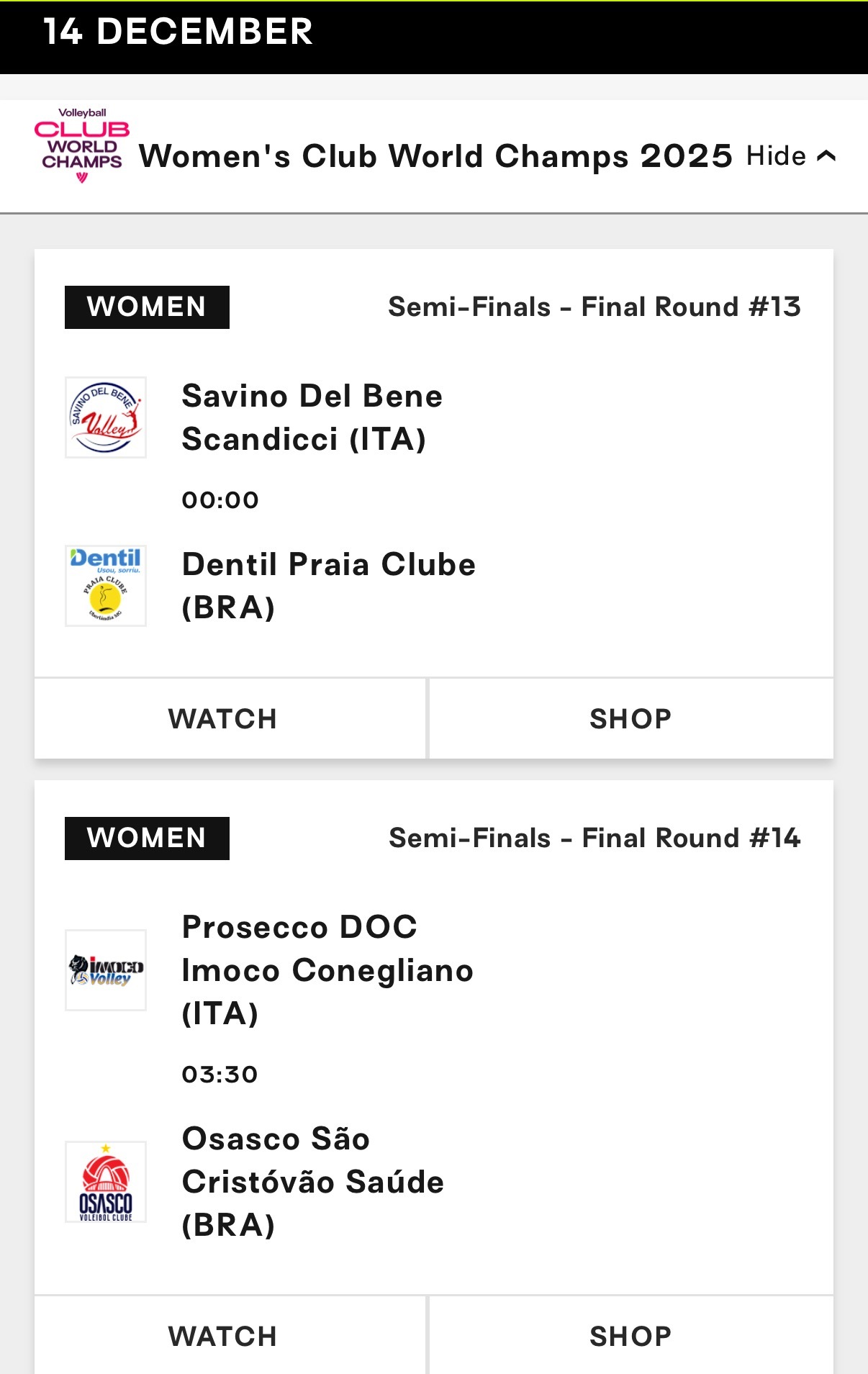Select WOMEN tag on match #13 card
The height and width of the screenshot is (1374, 868).
coord(147,307)
